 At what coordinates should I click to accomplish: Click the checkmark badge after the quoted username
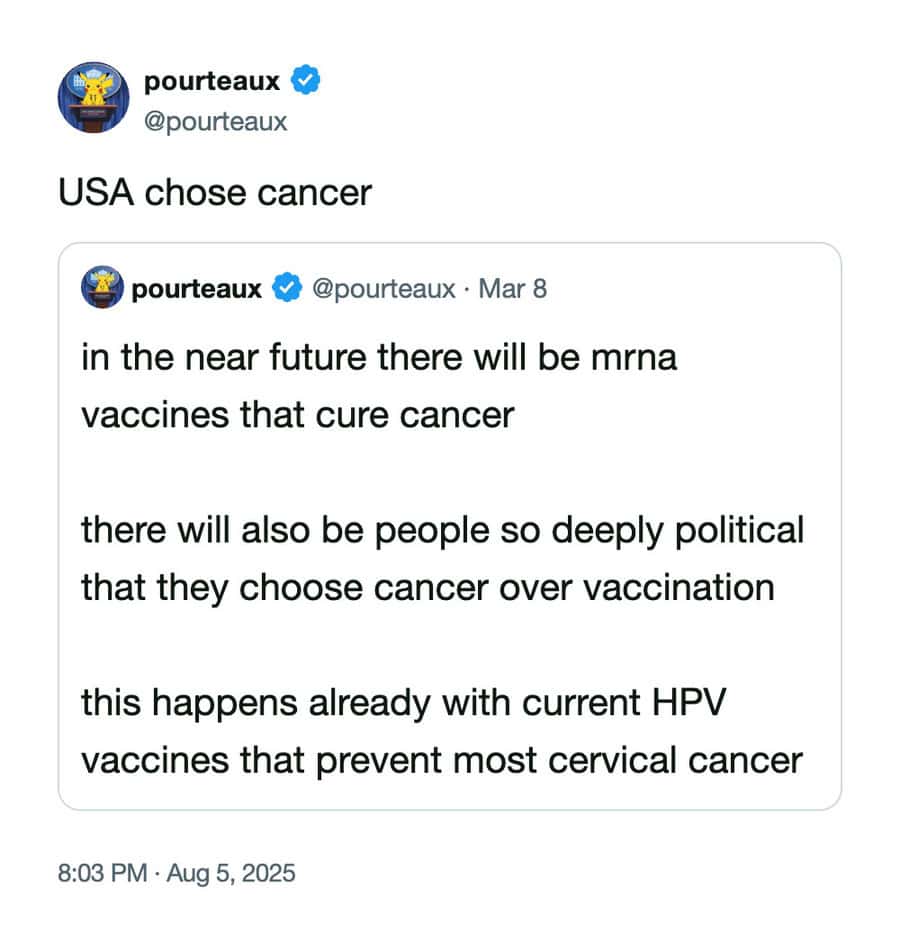pos(287,288)
